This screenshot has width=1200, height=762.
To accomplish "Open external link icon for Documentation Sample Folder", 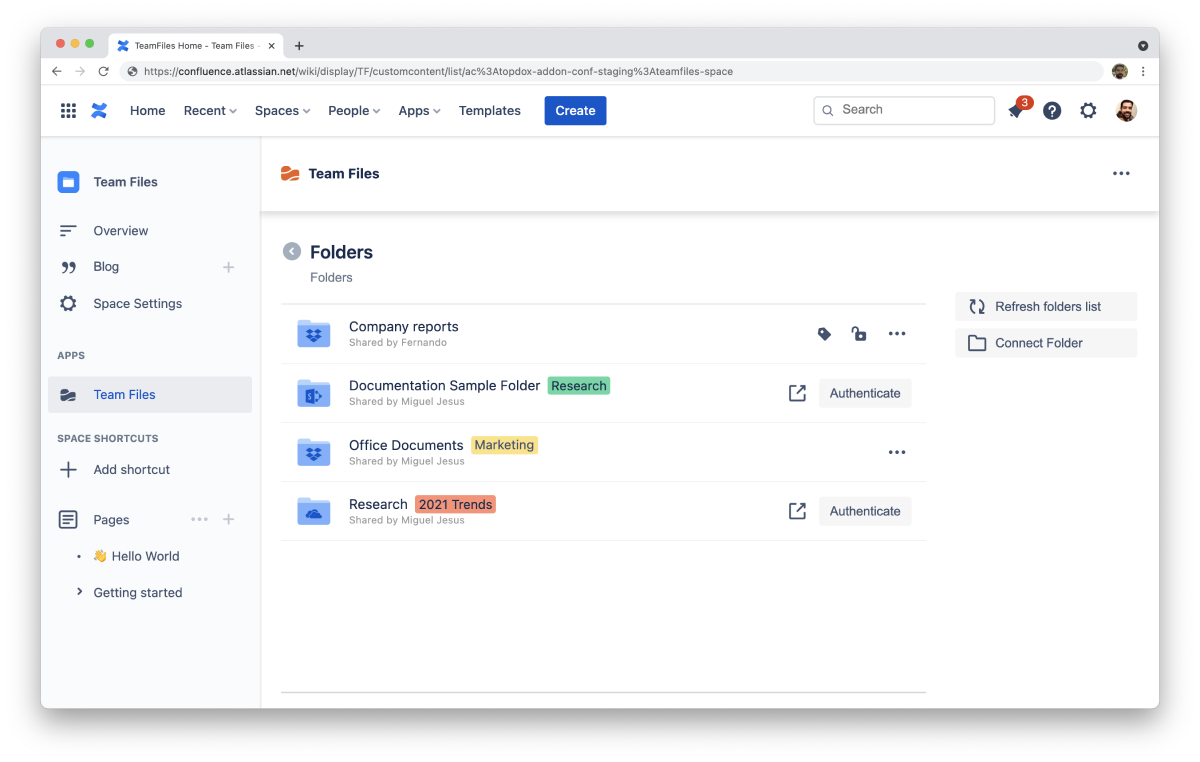I will click(x=797, y=393).
